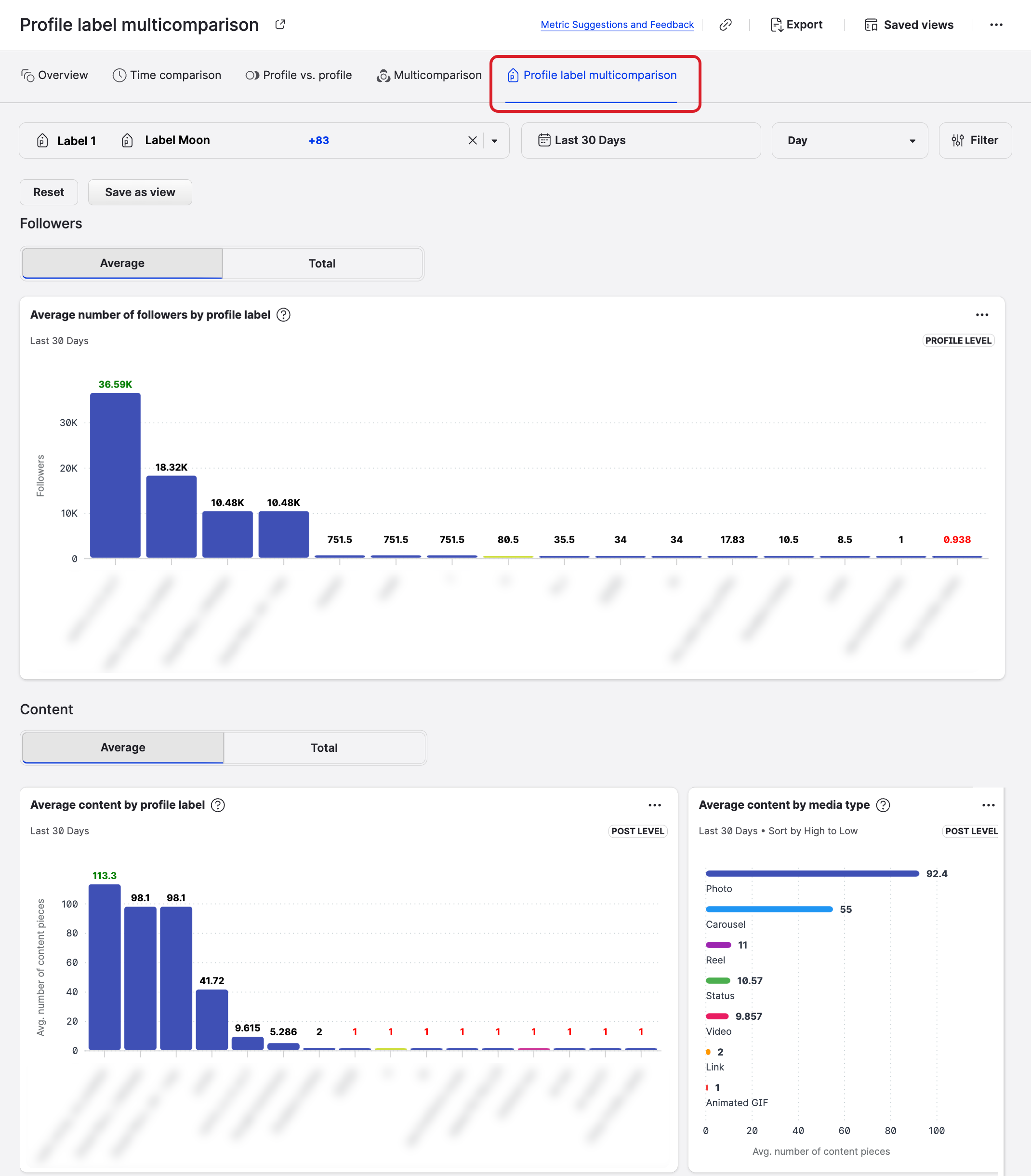Open dashboard in new window icon
This screenshot has height=1176, width=1031.
coord(280,25)
